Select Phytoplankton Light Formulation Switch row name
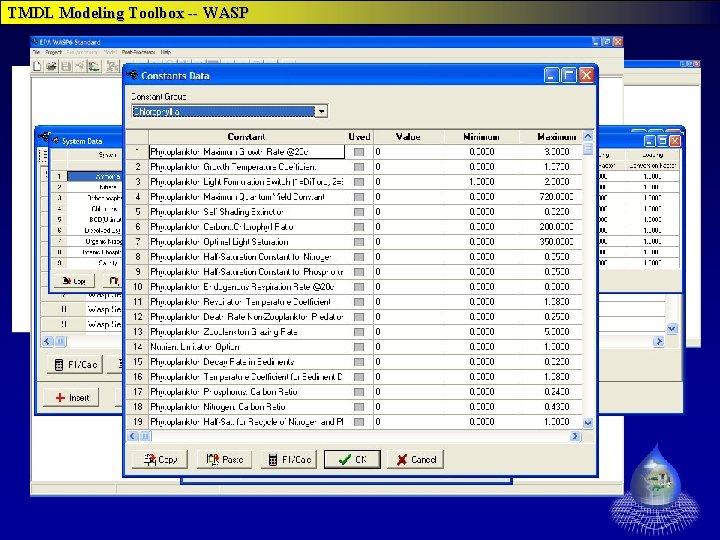This screenshot has height=540, width=720. click(x=247, y=182)
